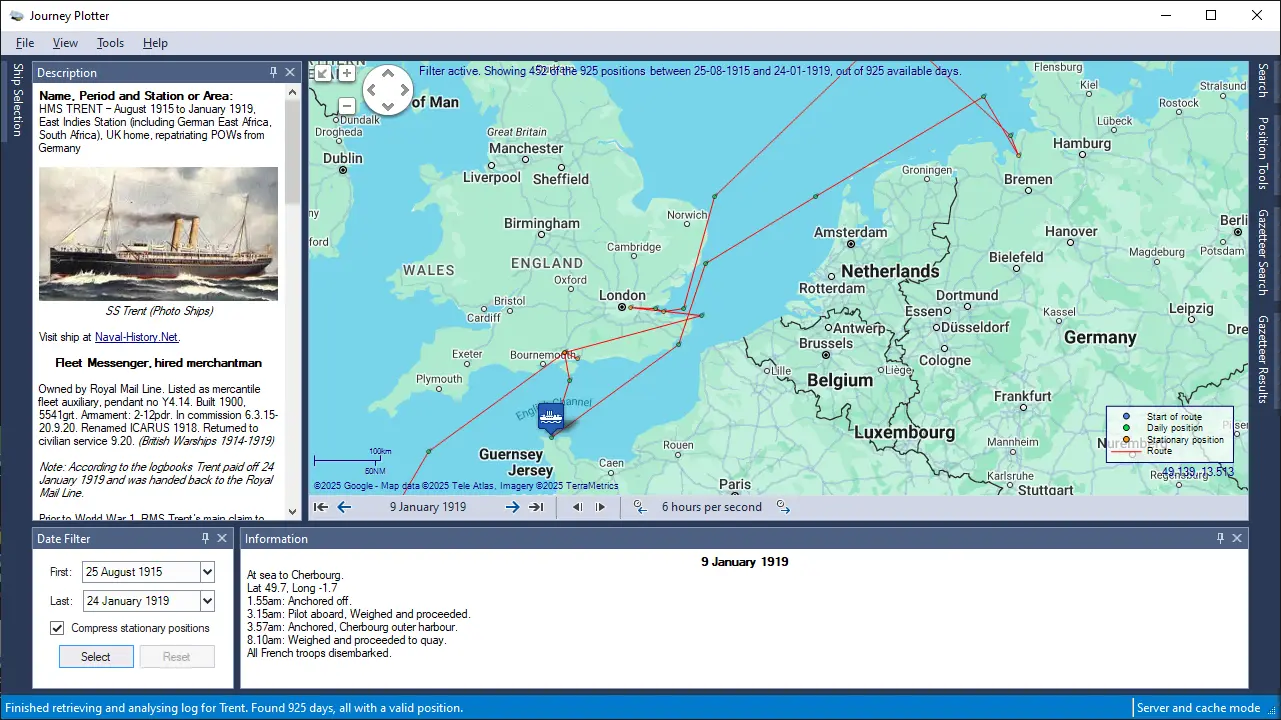This screenshot has width=1281, height=720.
Task: Open the First date dropdown
Action: coord(207,572)
